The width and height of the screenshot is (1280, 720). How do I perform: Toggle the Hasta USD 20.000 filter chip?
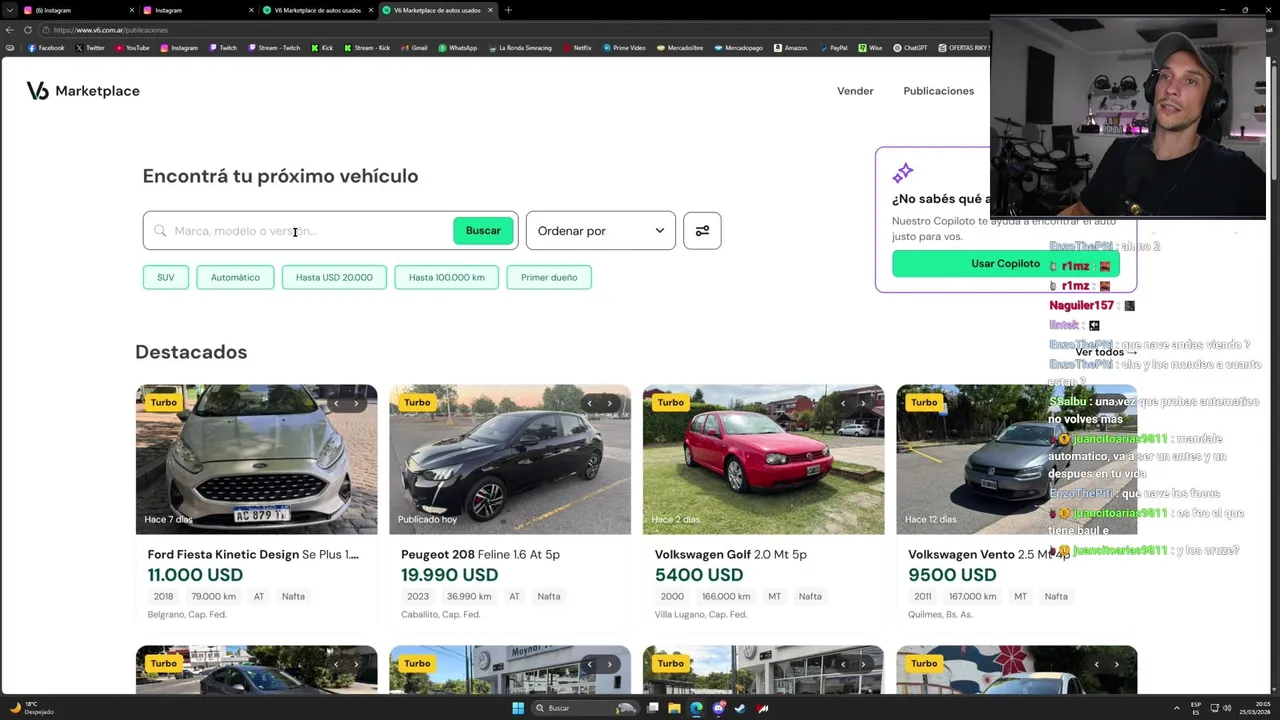point(334,277)
